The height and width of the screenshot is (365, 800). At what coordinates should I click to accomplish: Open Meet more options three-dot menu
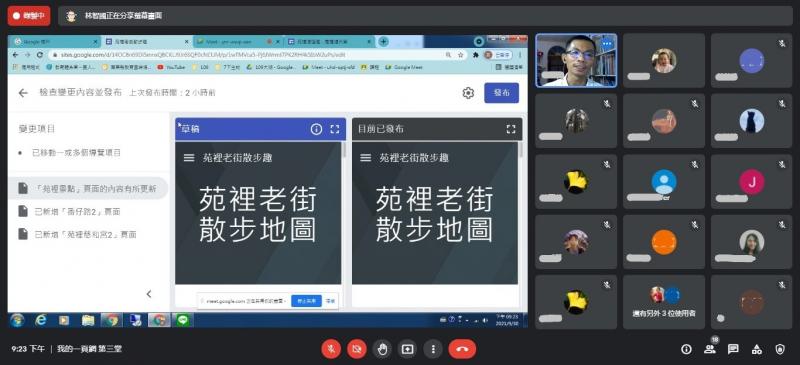pyautogui.click(x=433, y=349)
